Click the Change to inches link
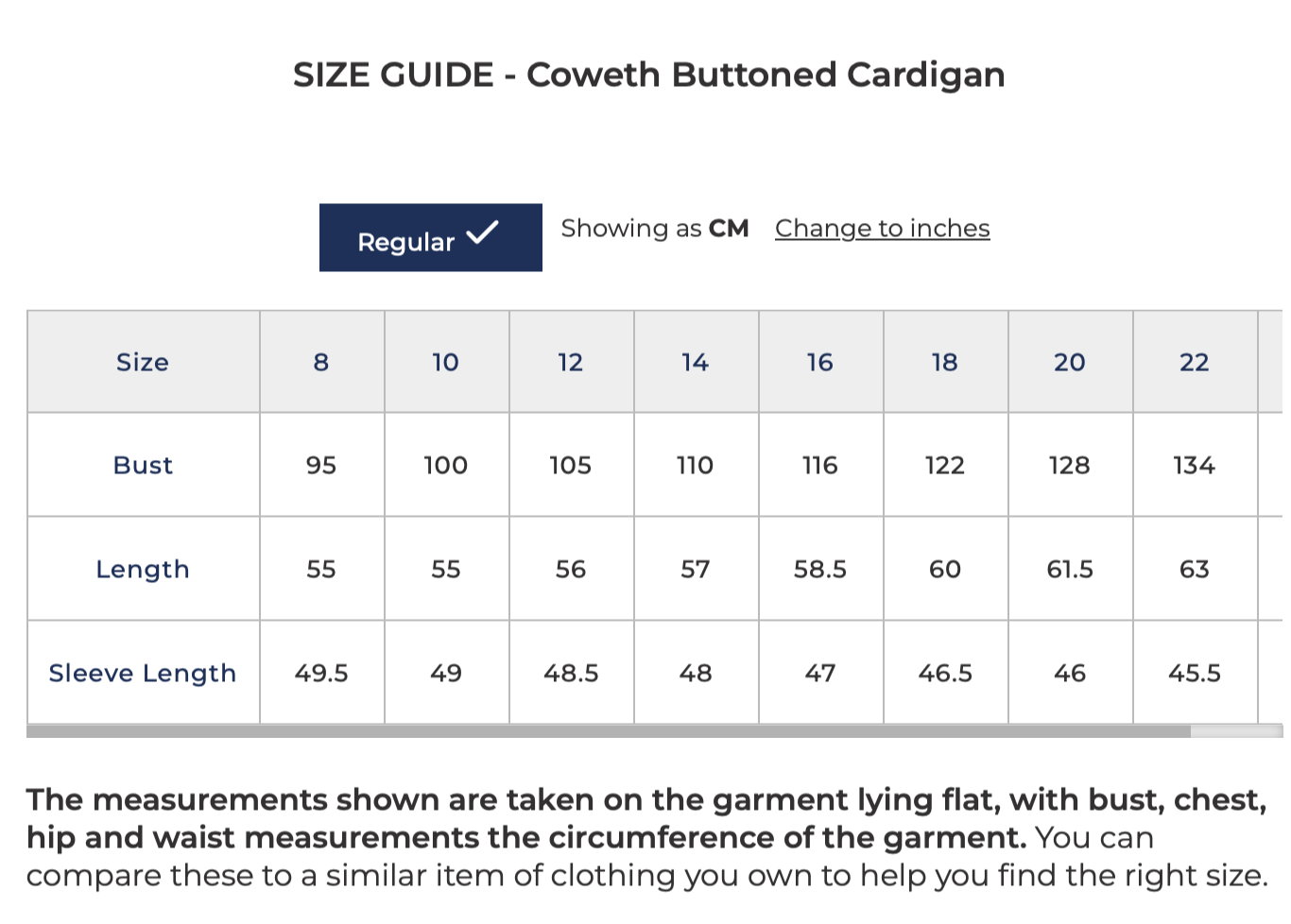This screenshot has height=924, width=1291. tap(881, 229)
